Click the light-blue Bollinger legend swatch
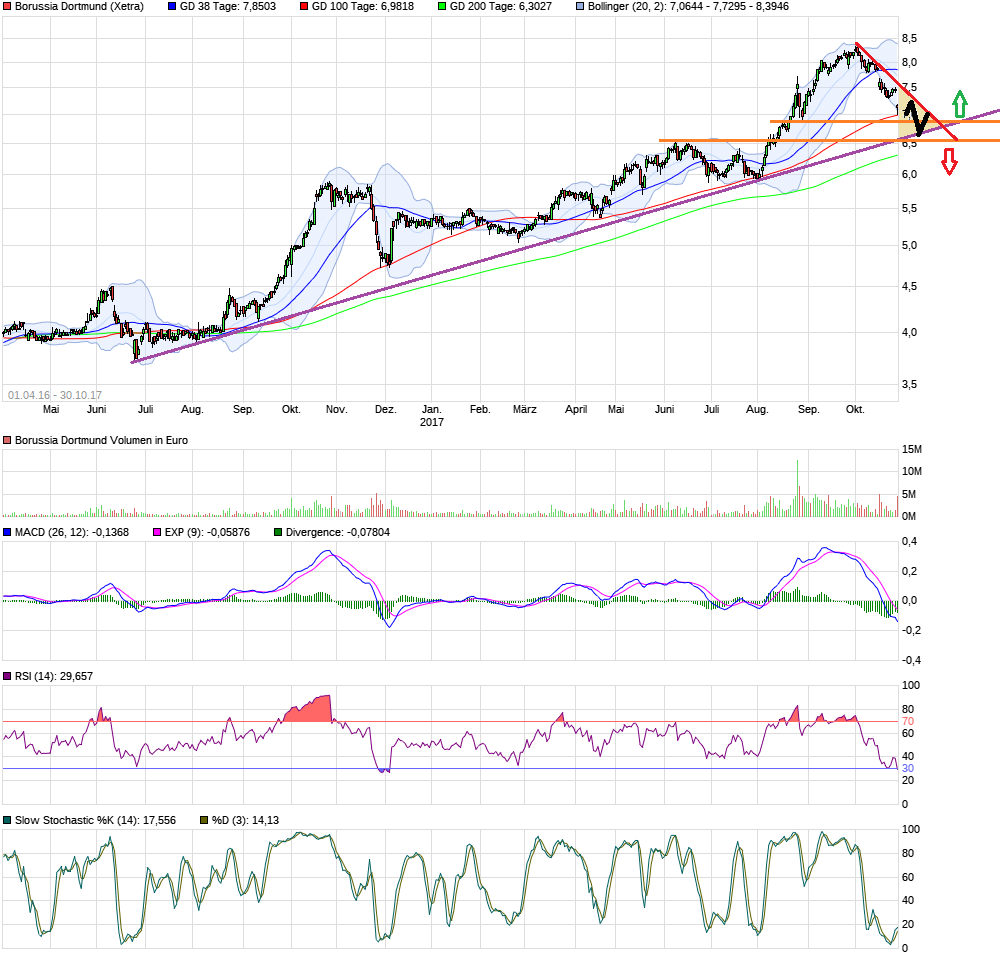The height and width of the screenshot is (958, 1000). [x=580, y=6]
